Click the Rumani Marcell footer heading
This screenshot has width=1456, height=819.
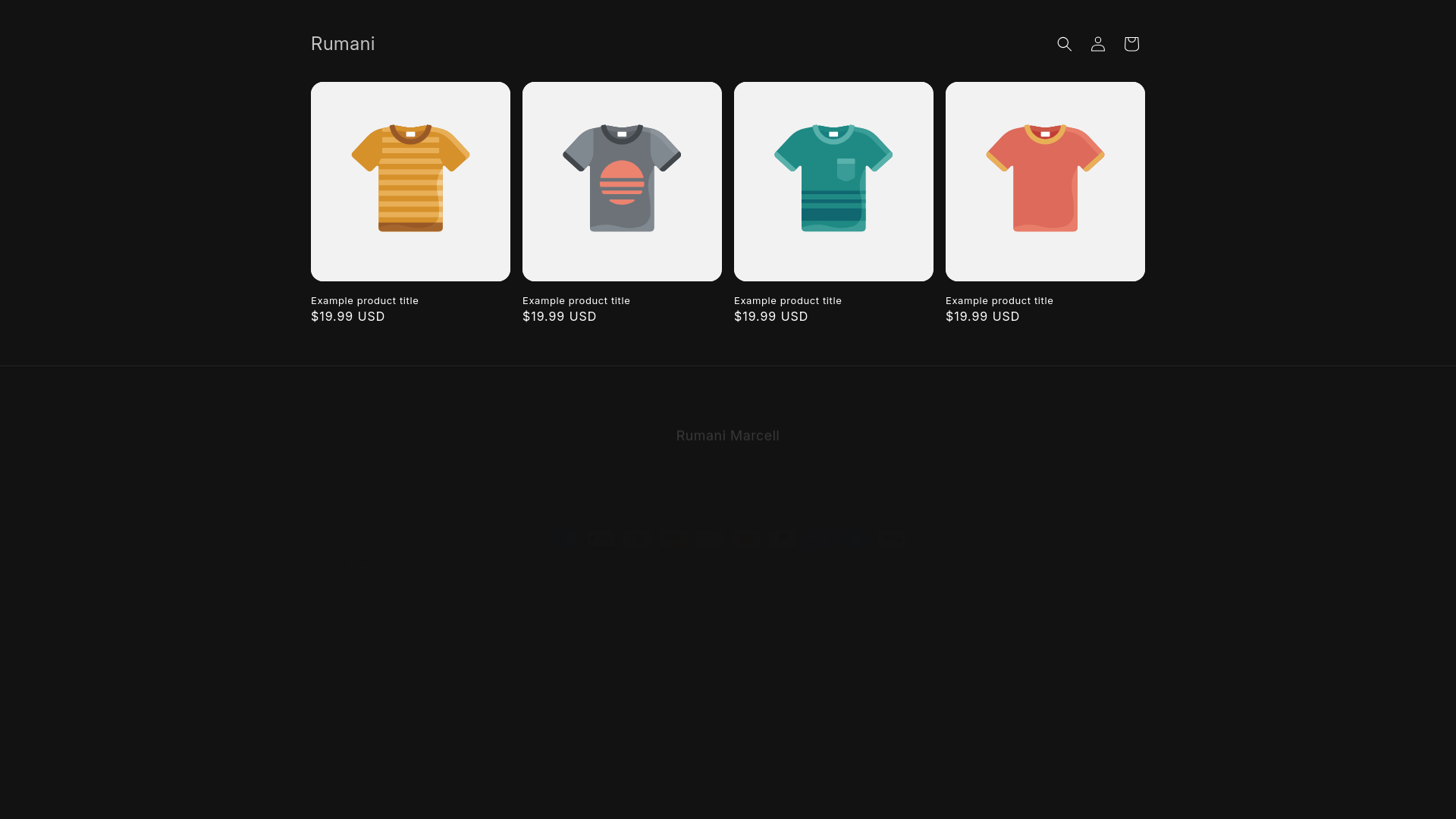tap(728, 435)
